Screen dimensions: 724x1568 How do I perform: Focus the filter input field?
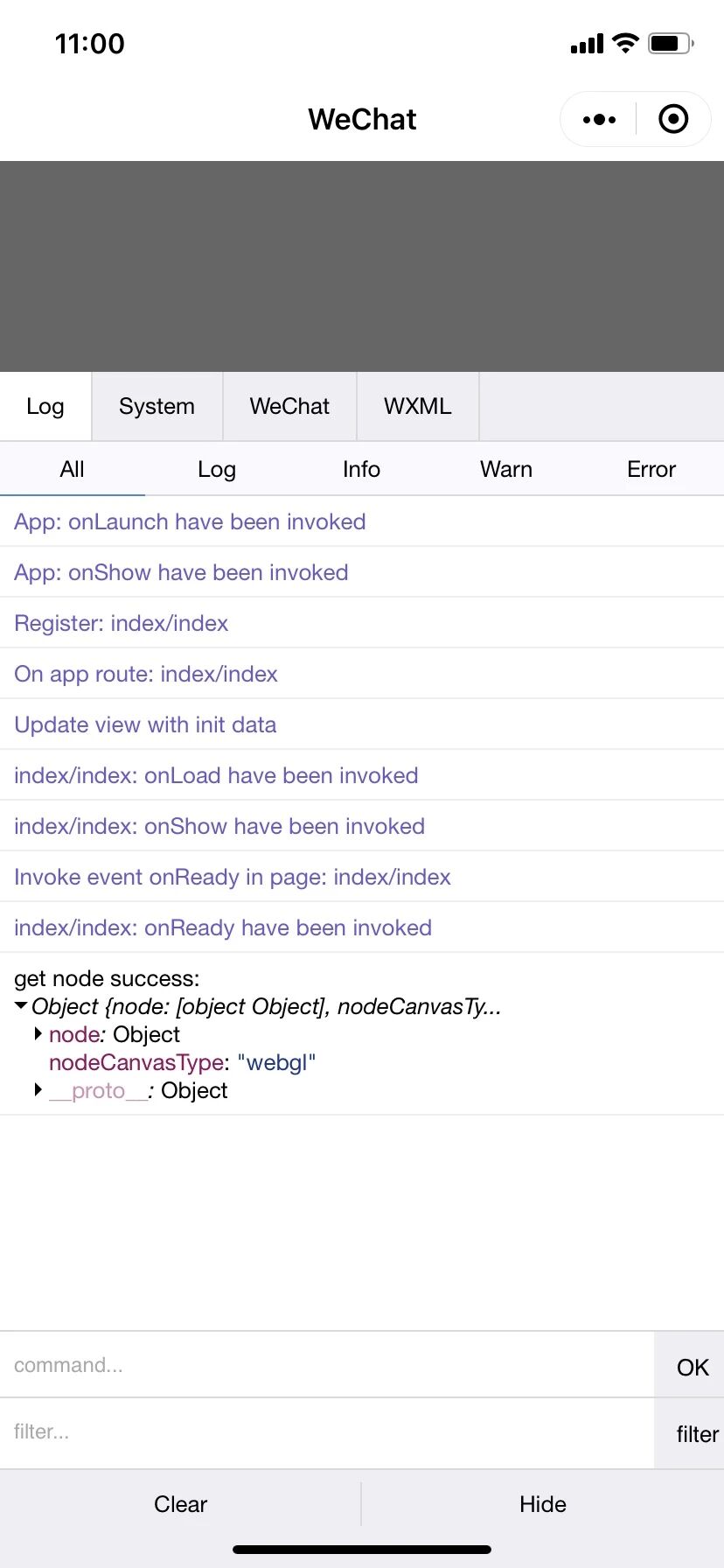[x=327, y=1432]
